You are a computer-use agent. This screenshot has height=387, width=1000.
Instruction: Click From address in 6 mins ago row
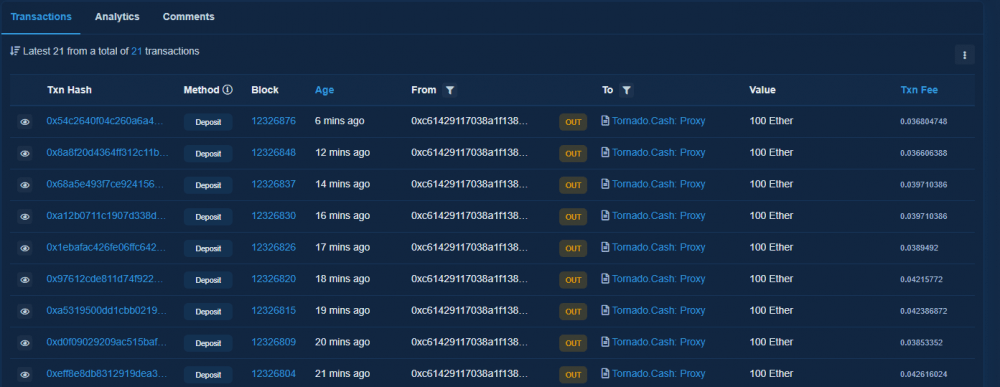click(x=469, y=120)
